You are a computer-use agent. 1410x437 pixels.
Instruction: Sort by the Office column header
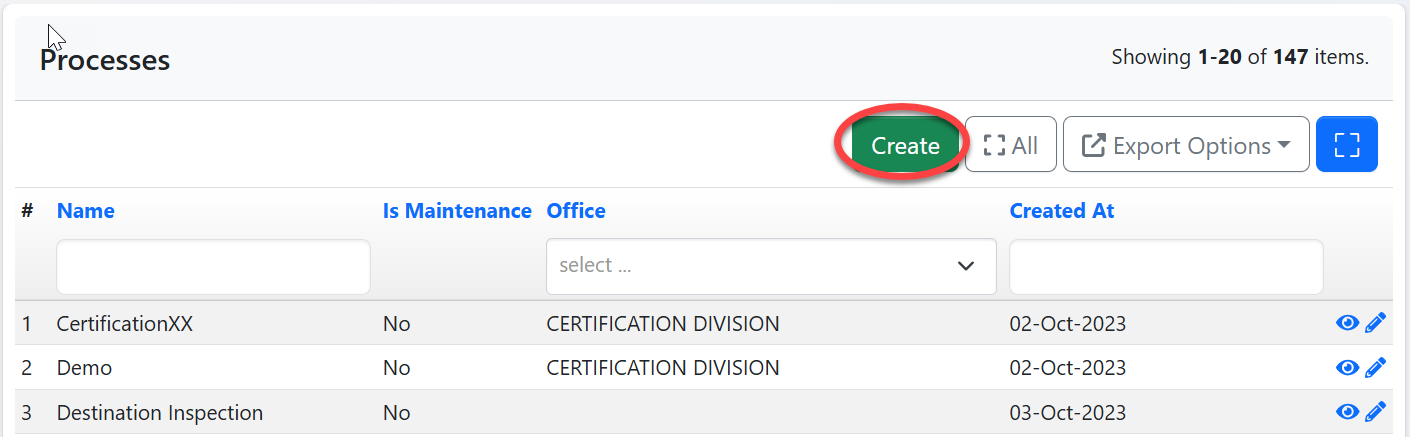[576, 211]
